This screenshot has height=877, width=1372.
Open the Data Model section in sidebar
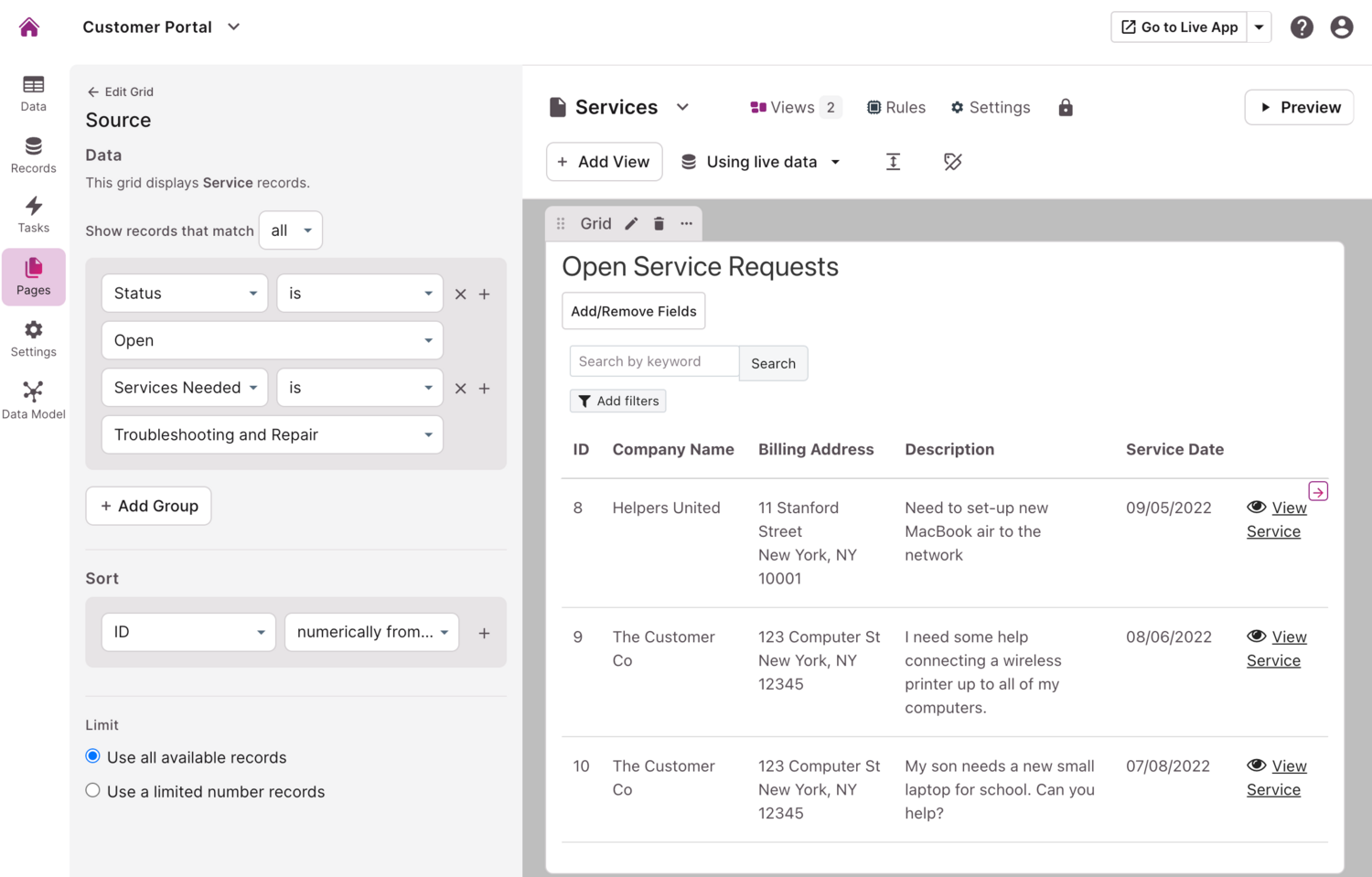(x=34, y=401)
